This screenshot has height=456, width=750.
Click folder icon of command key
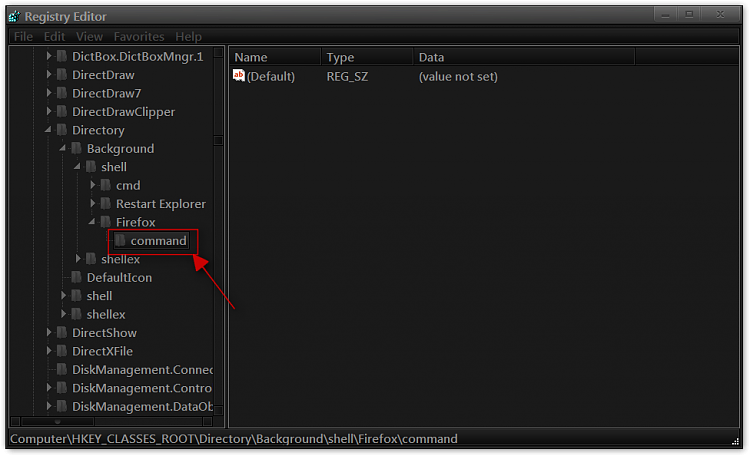(x=121, y=241)
